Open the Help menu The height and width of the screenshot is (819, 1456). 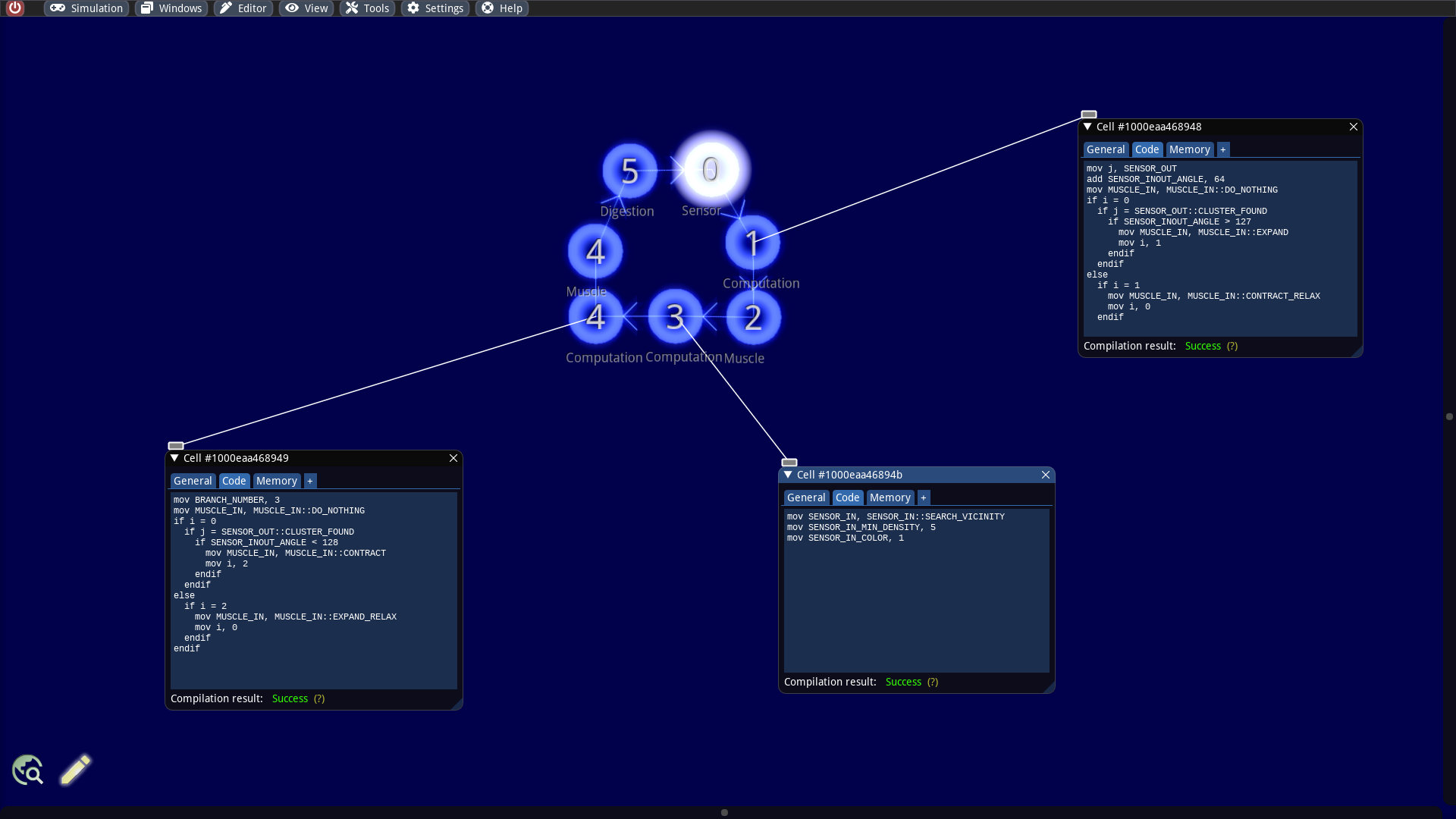pos(502,8)
